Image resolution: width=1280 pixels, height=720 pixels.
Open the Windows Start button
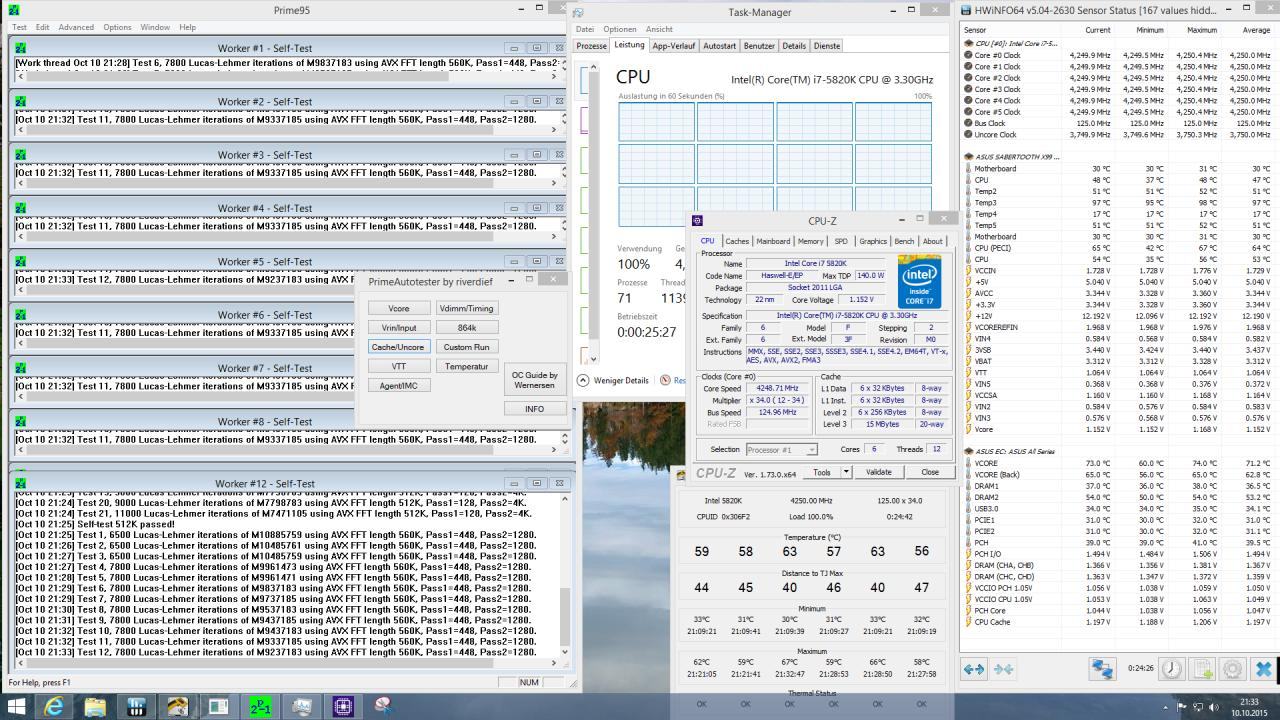click(x=16, y=706)
